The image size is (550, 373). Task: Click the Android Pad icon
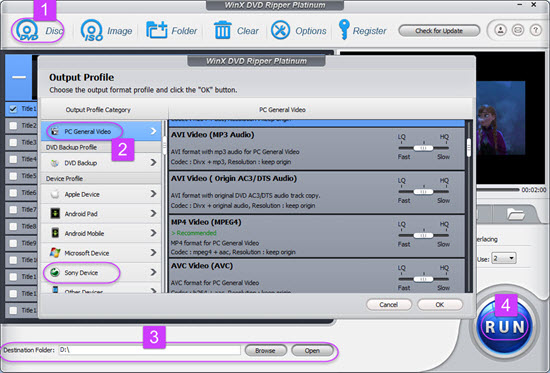click(x=55, y=213)
